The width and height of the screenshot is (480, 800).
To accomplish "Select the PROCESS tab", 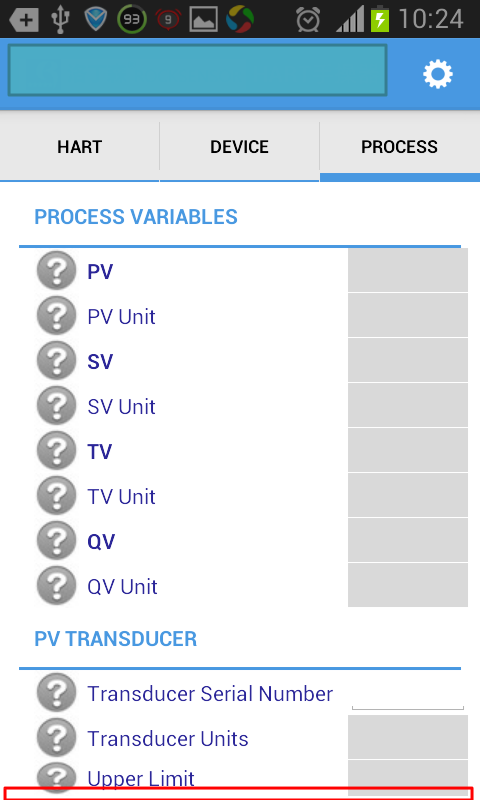I will [x=399, y=147].
